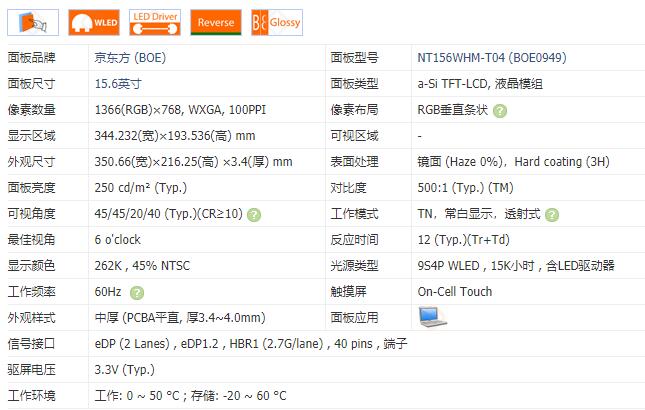Click the 工作环境 row label
Screen dimensions: 645x410
pyautogui.click(x=32, y=396)
